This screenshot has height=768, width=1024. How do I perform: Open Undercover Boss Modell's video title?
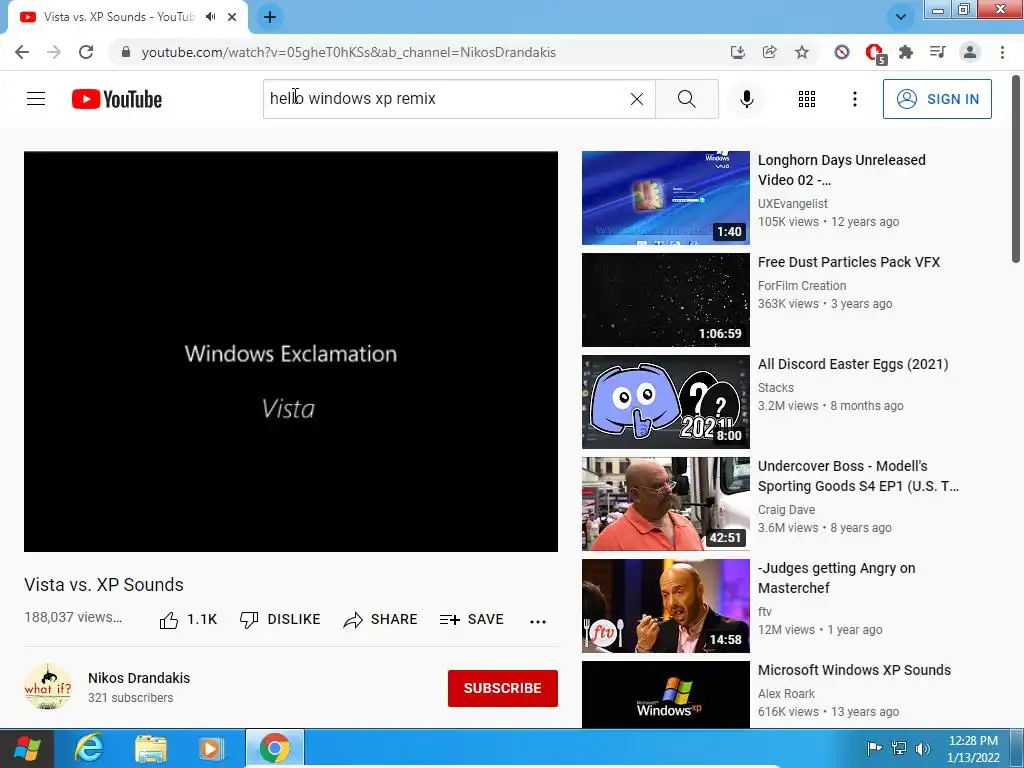point(858,476)
